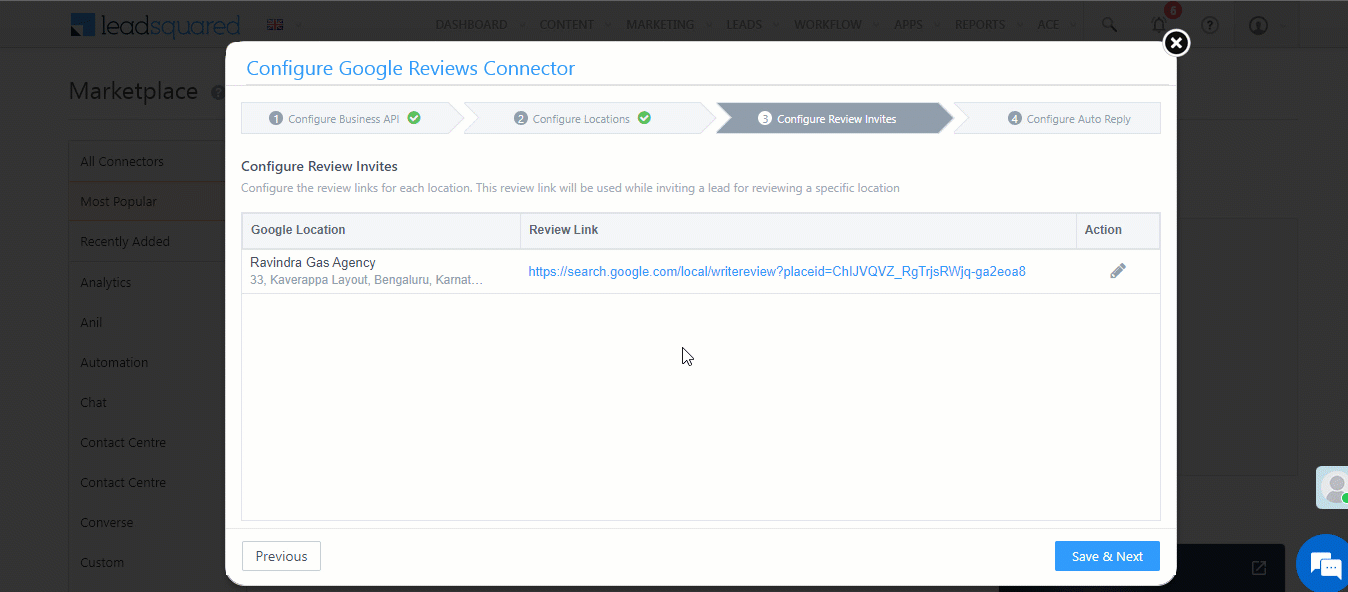This screenshot has height=592, width=1348.
Task: Click the Configure Business API completed checkmark
Action: tap(413, 117)
